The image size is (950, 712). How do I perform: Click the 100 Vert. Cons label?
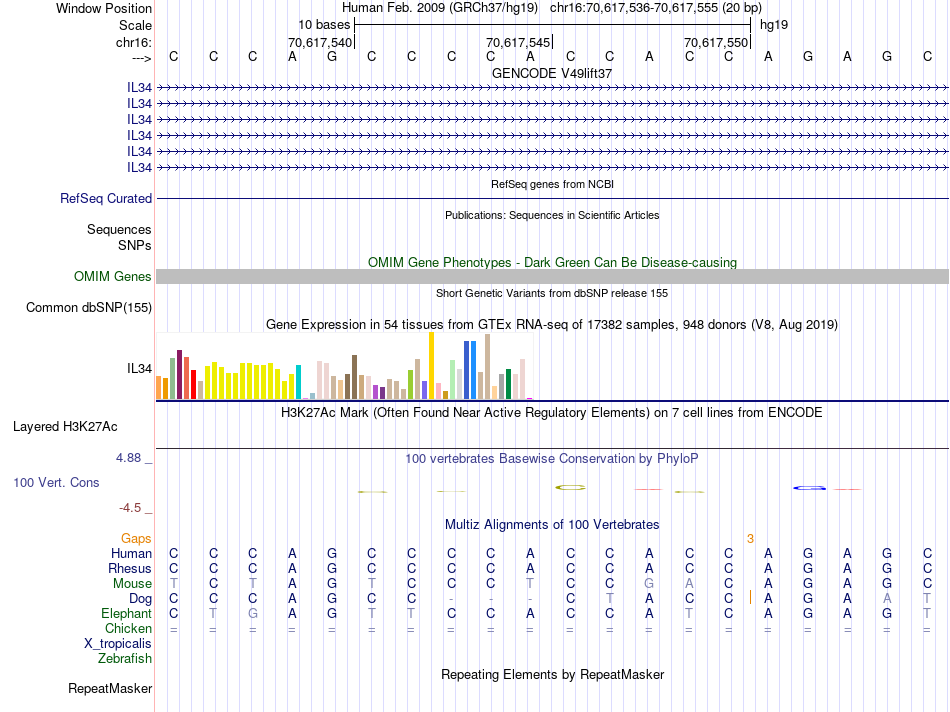56,483
